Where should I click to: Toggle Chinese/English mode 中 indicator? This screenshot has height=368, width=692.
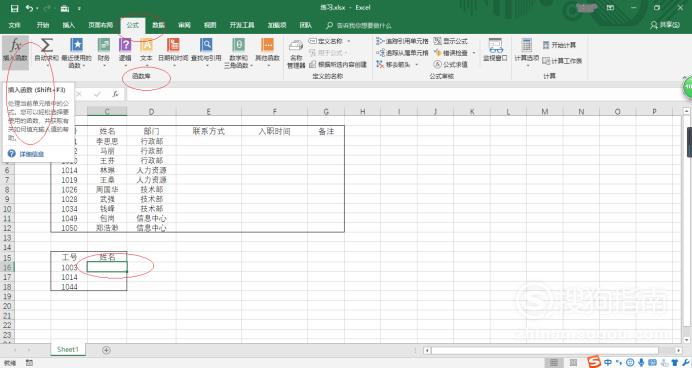click(608, 362)
